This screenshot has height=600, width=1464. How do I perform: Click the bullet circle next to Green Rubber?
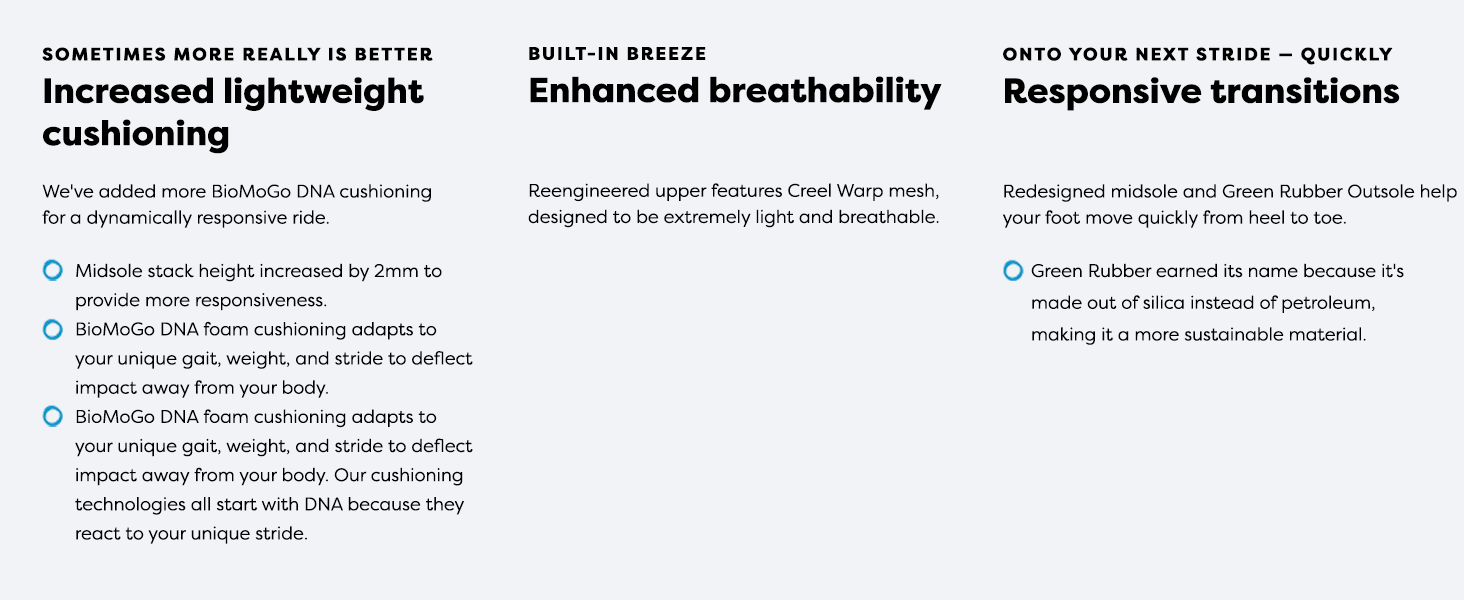1013,271
